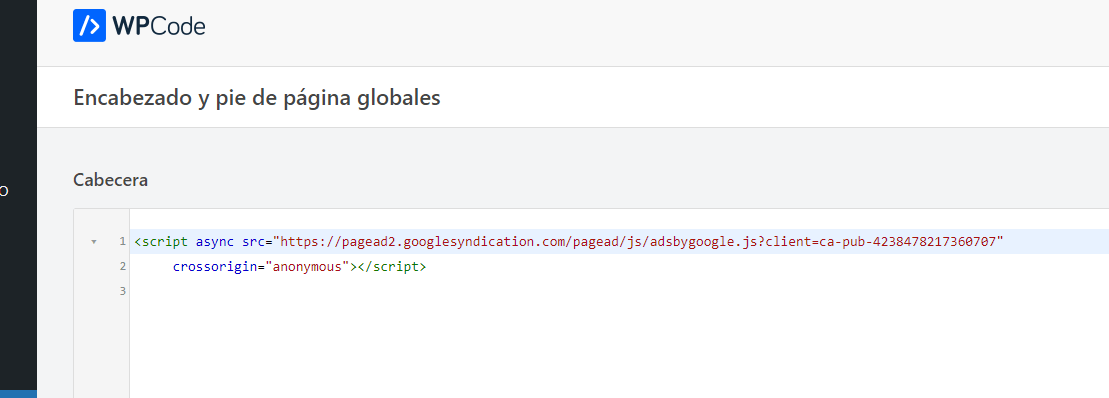Image resolution: width=1109 pixels, height=398 pixels.
Task: Click the Encabezado y pie de página globales heading
Action: (x=257, y=98)
